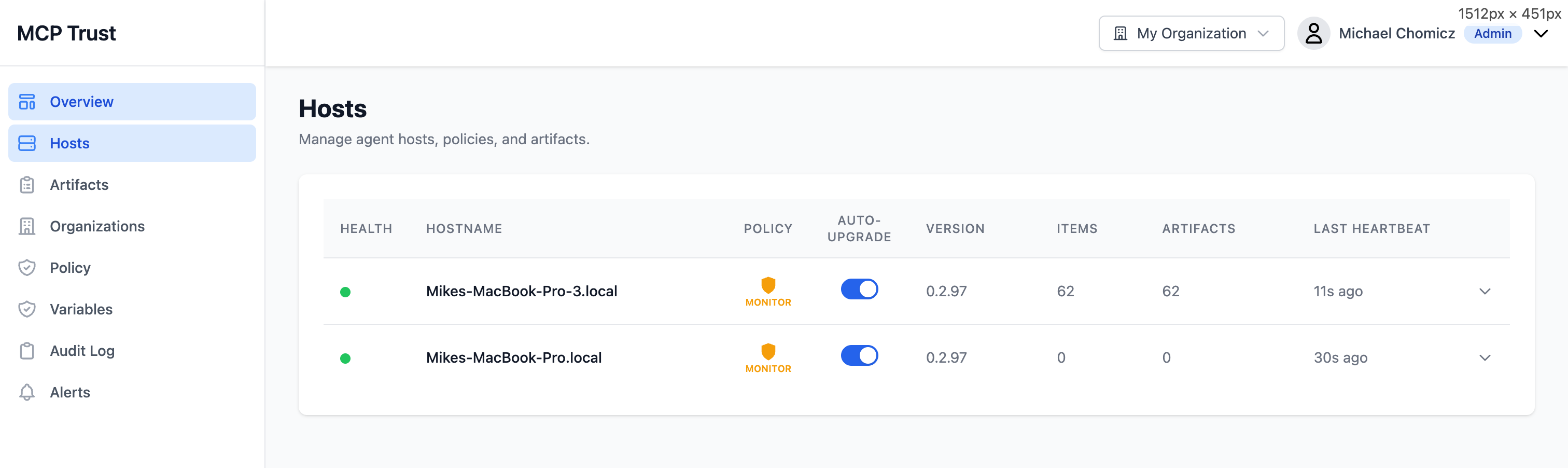Screen dimensions: 1568x468
Task: Select the Policy shield icon
Action: click(x=27, y=267)
